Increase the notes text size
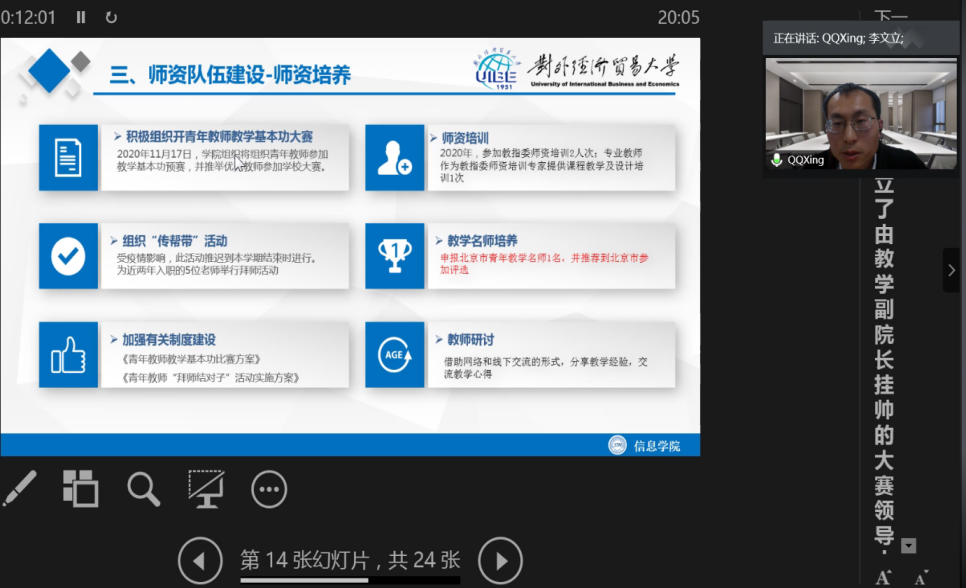The height and width of the screenshot is (588, 966). (884, 577)
